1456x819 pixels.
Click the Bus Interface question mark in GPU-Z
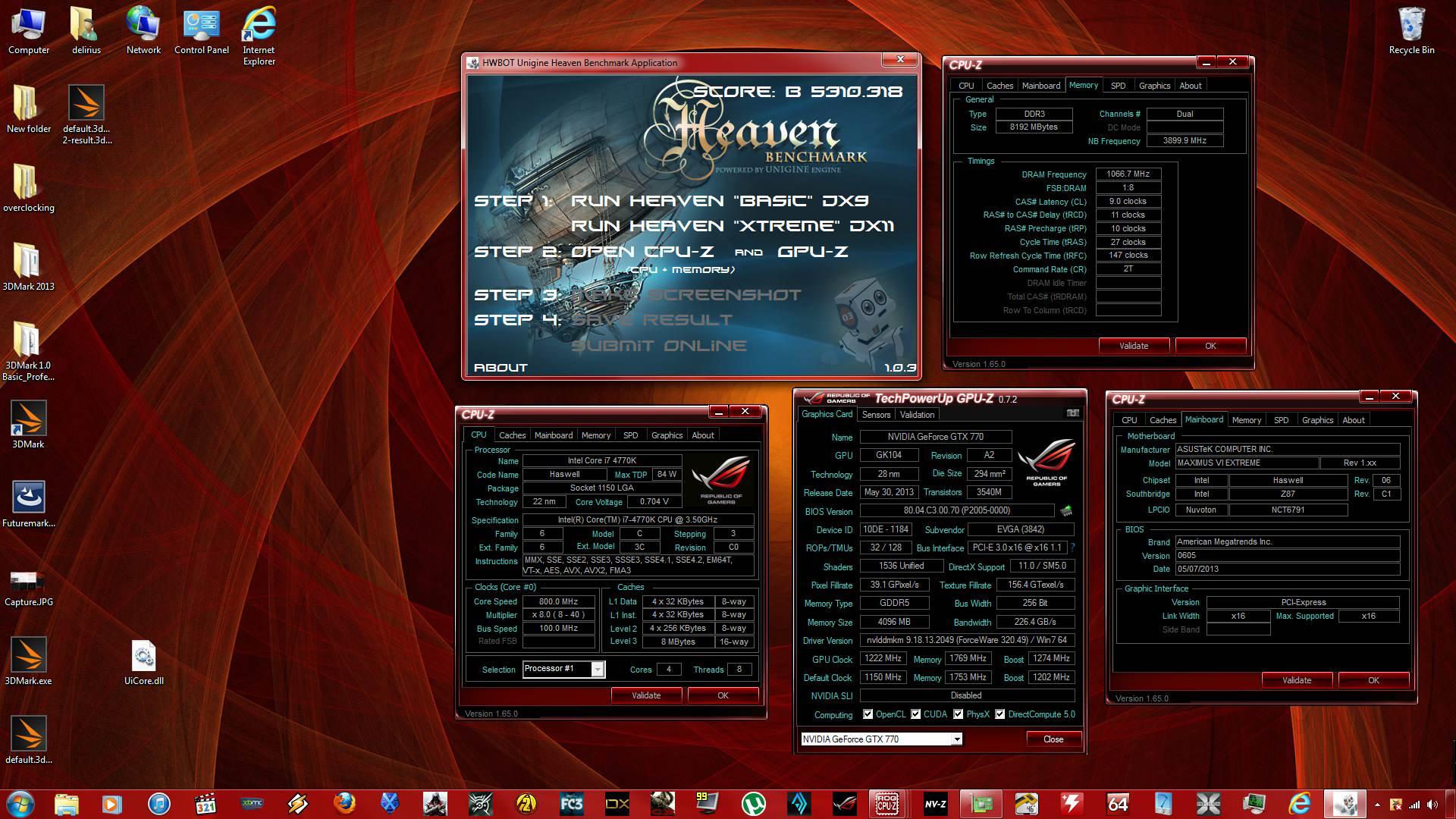pos(1072,548)
